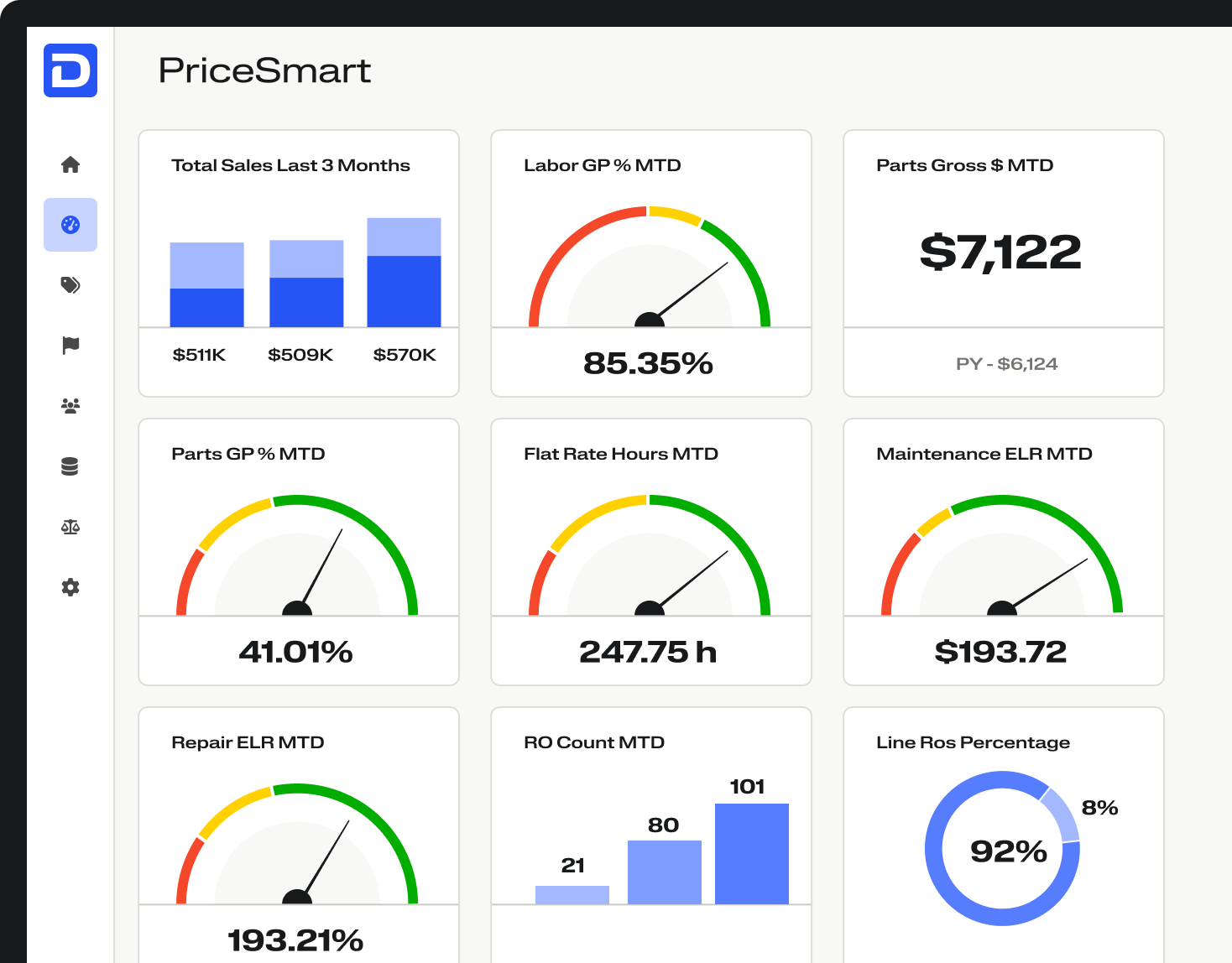
Task: Click the Line Ros Percentage title
Action: [x=974, y=742]
